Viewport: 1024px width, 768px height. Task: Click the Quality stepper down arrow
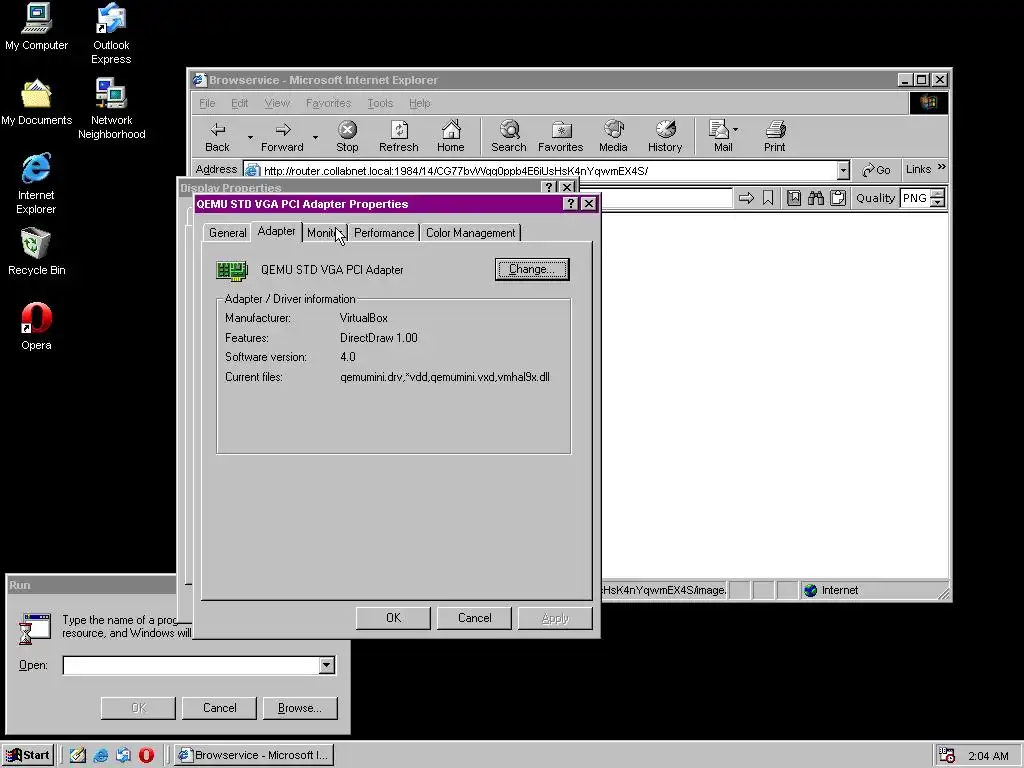pos(938,202)
